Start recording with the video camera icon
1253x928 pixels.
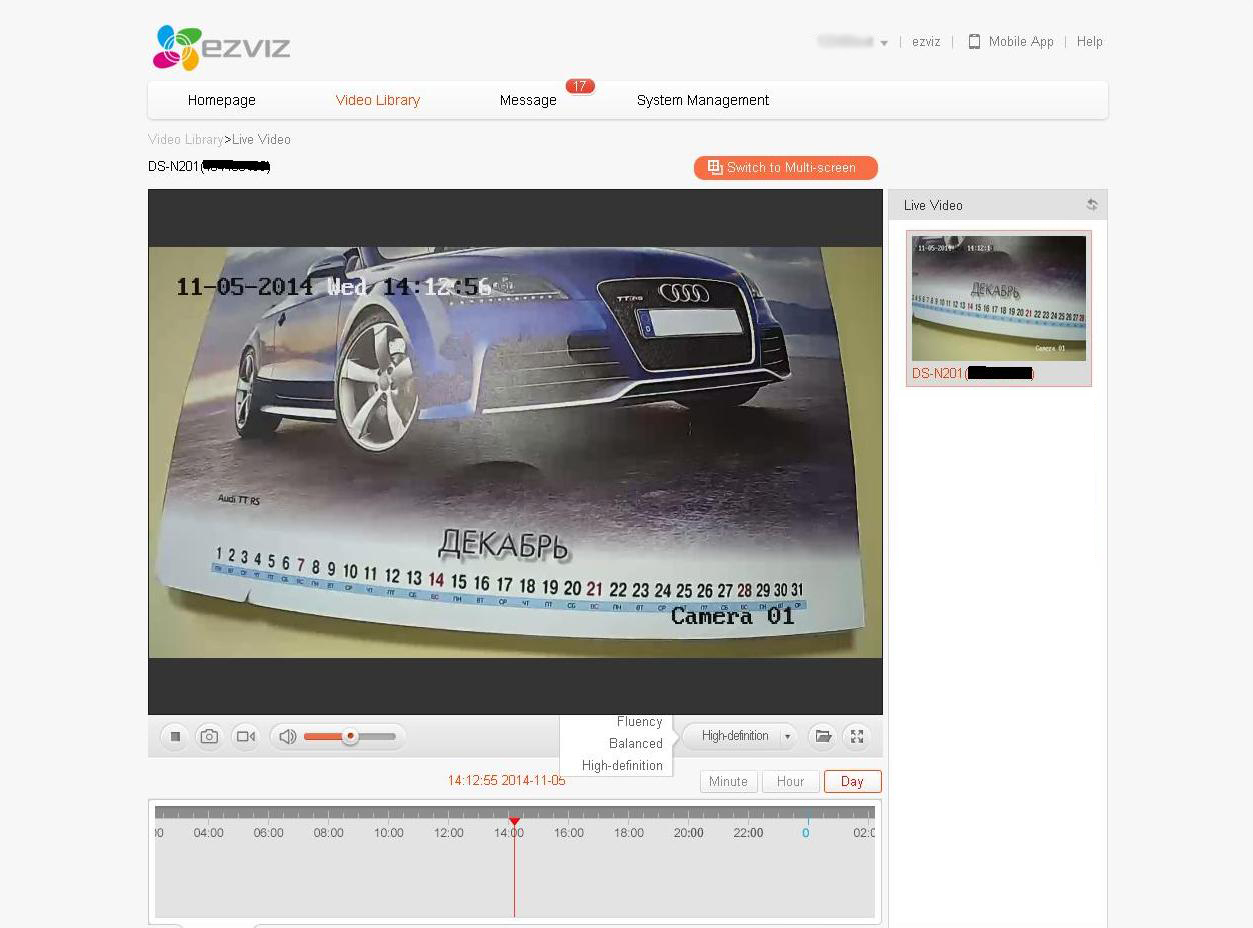pyautogui.click(x=245, y=737)
